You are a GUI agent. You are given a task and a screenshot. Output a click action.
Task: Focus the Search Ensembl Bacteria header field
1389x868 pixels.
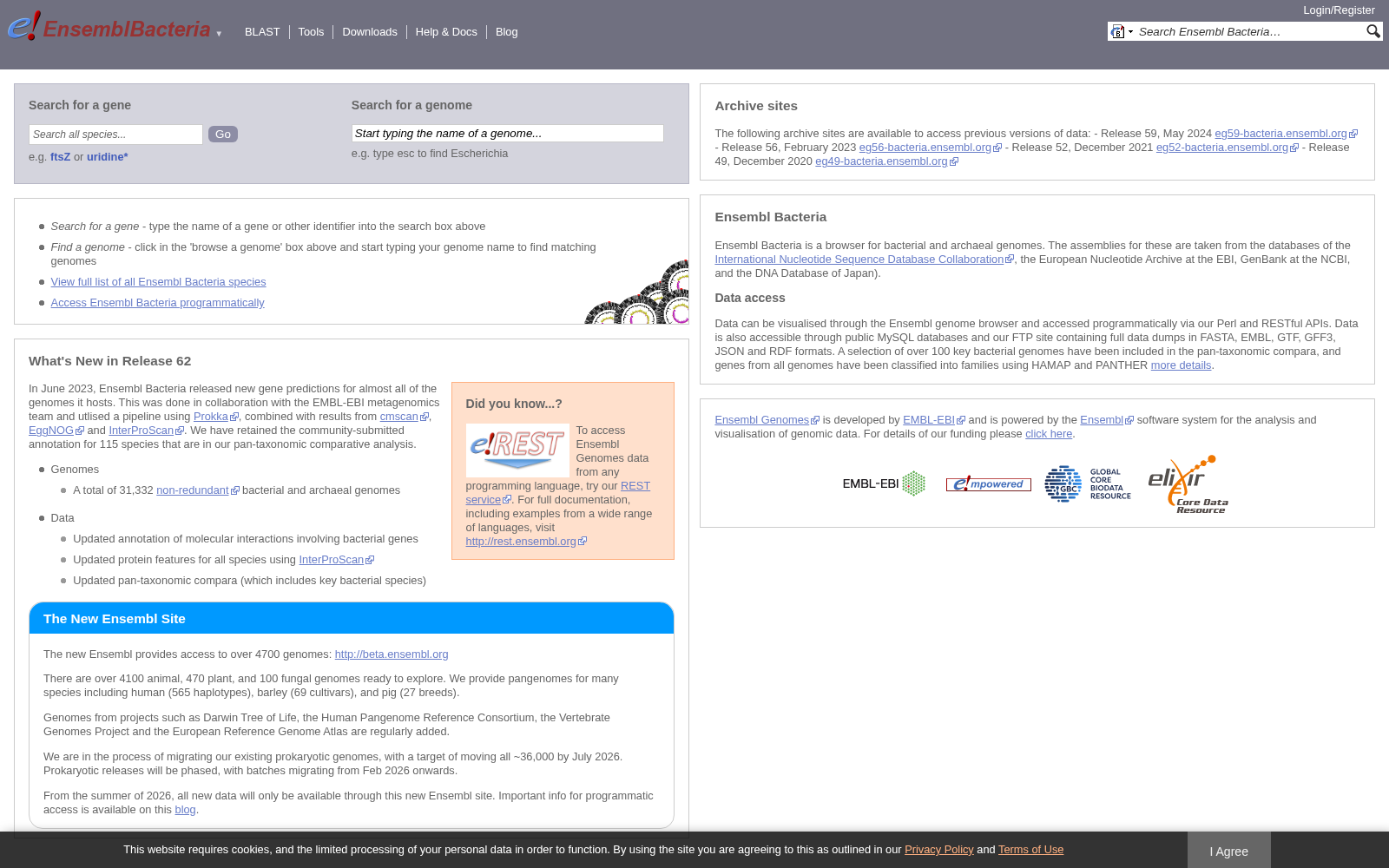pyautogui.click(x=1250, y=32)
